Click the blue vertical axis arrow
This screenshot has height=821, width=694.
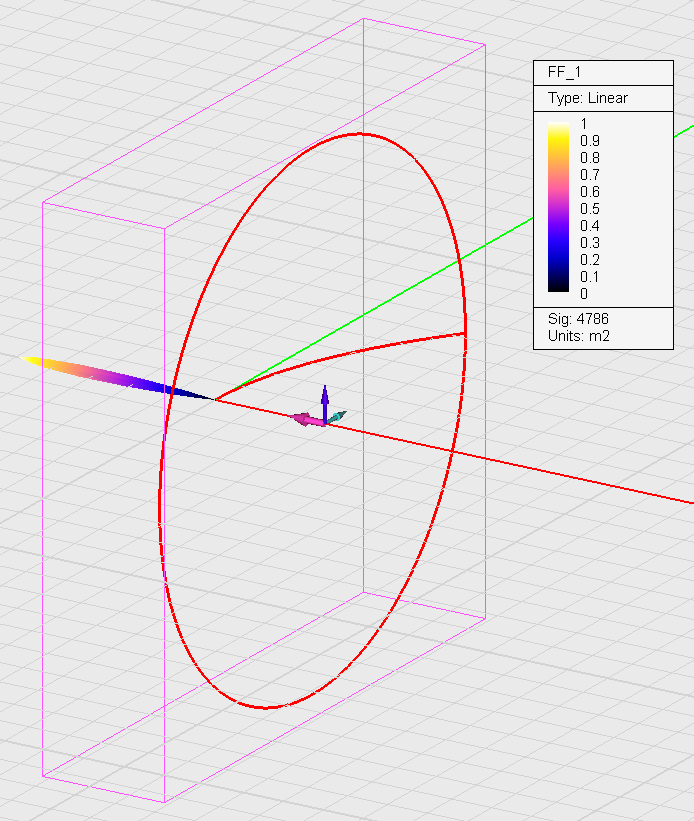click(324, 396)
